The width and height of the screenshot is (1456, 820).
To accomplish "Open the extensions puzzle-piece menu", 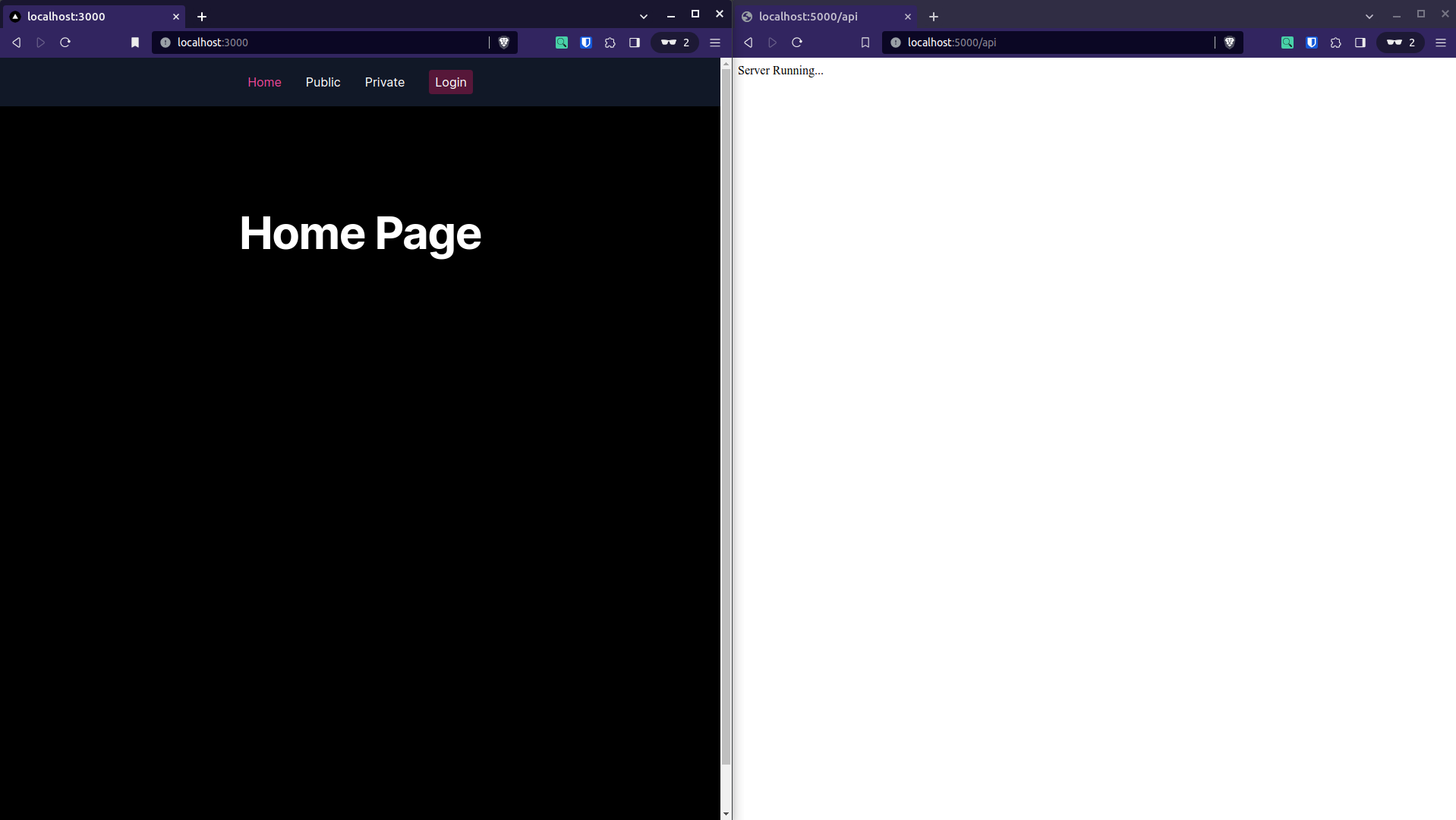I will click(x=610, y=43).
